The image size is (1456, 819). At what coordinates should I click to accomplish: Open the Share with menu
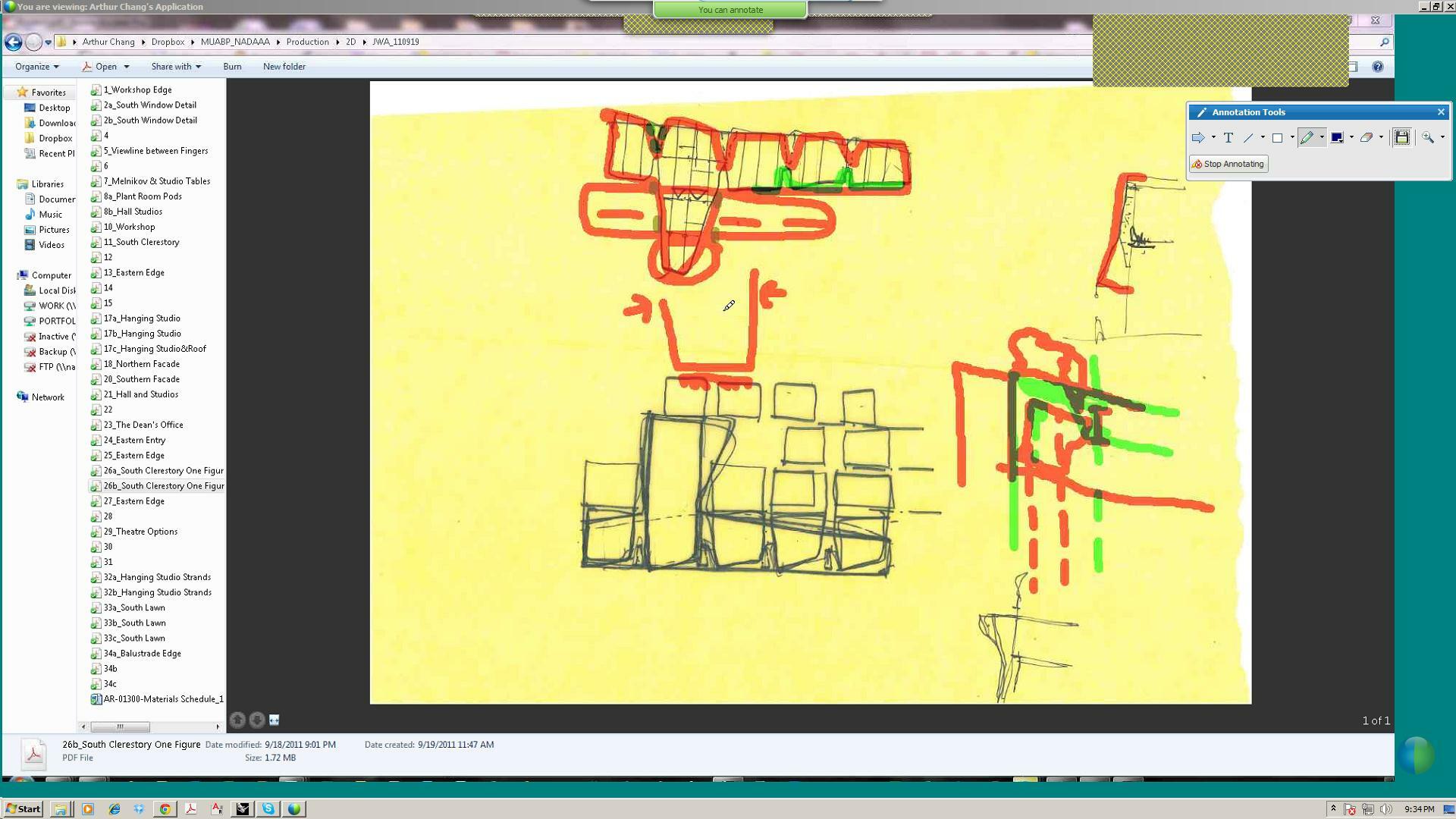(176, 67)
